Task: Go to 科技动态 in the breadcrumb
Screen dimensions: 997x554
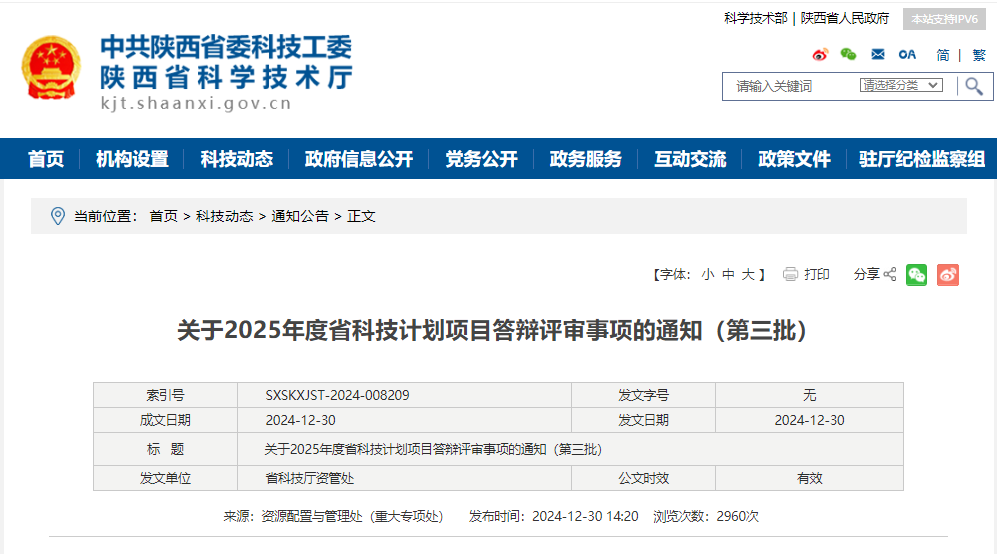Action: click(224, 216)
